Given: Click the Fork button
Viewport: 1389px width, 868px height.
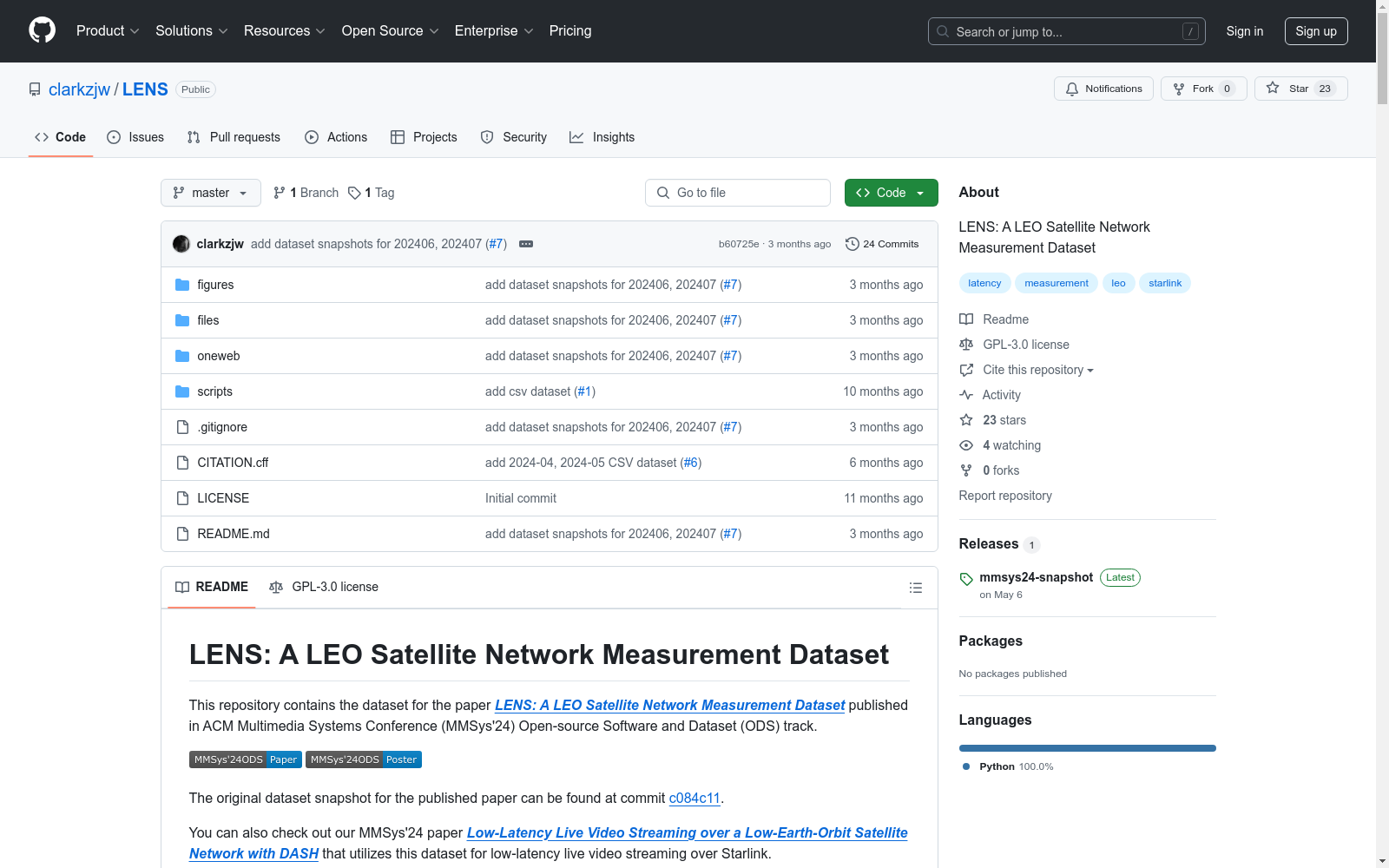Looking at the screenshot, I should click(1203, 89).
